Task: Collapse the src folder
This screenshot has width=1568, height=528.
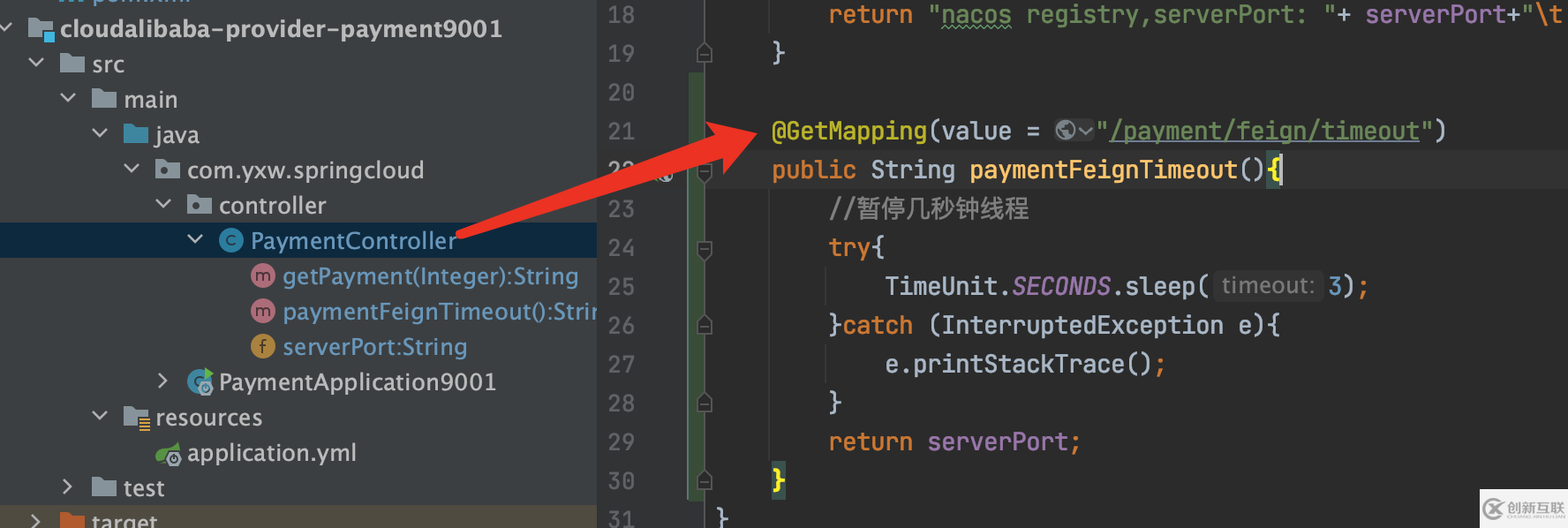Action: 36,64
